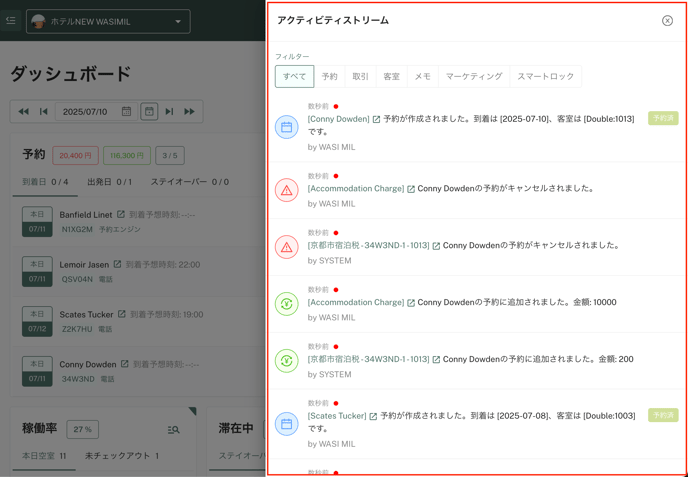Click the 07/12 date tile for Scates Tucker
The image size is (688, 477).
(x=37, y=322)
